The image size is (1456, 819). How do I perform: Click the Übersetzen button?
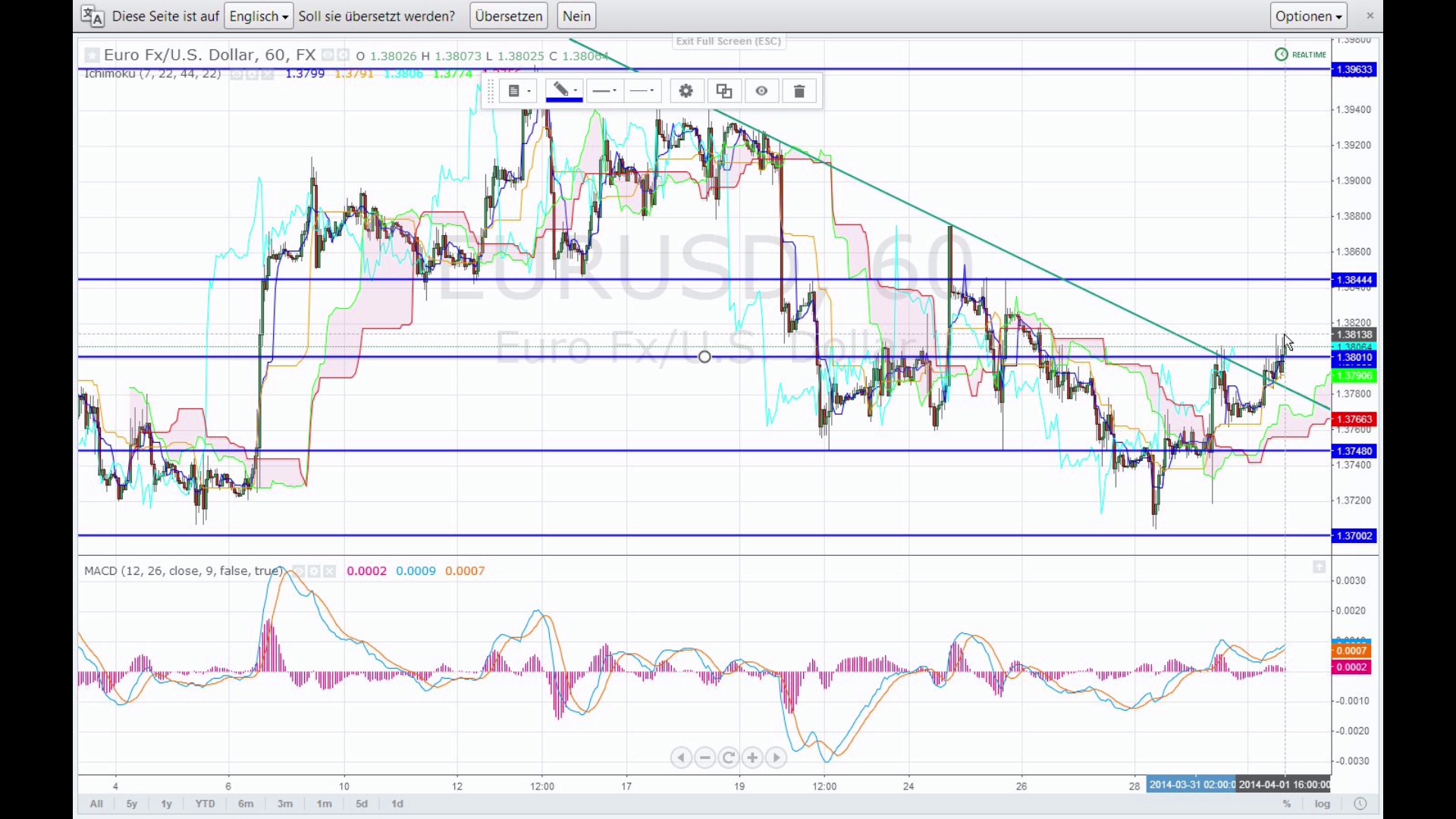coord(509,16)
